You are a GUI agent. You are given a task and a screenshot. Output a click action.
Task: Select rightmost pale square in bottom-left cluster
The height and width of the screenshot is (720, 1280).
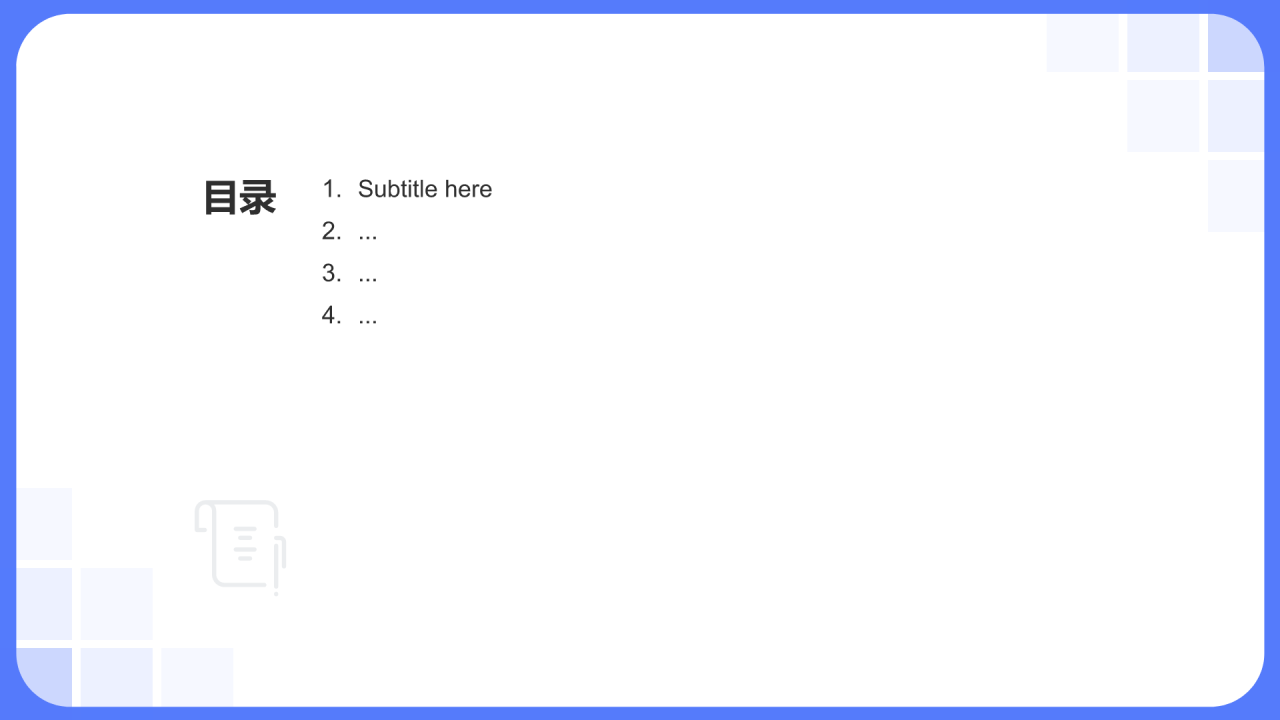point(197,677)
